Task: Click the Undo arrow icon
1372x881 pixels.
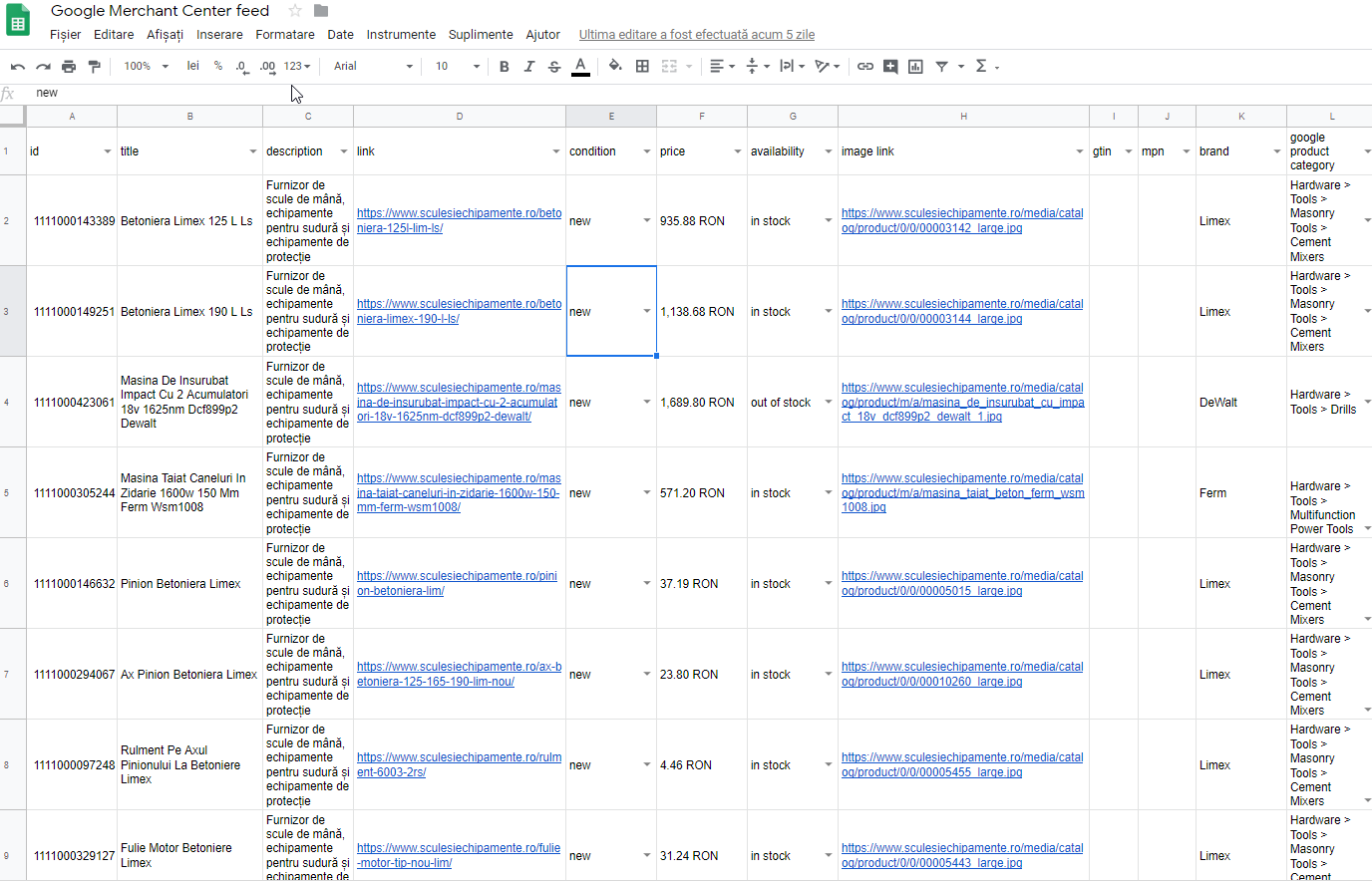Action: [x=18, y=67]
